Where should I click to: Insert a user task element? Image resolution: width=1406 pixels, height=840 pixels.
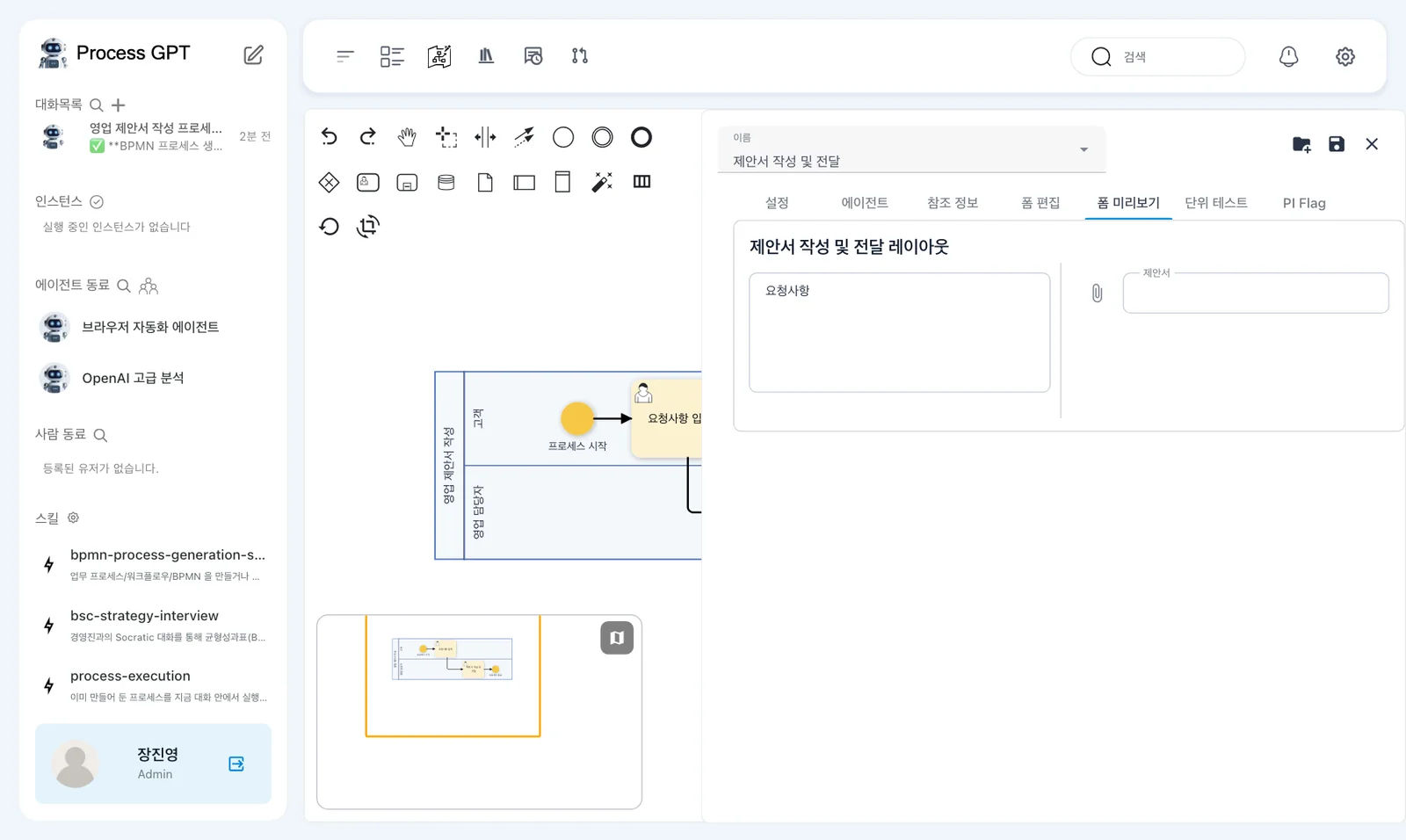click(x=368, y=182)
